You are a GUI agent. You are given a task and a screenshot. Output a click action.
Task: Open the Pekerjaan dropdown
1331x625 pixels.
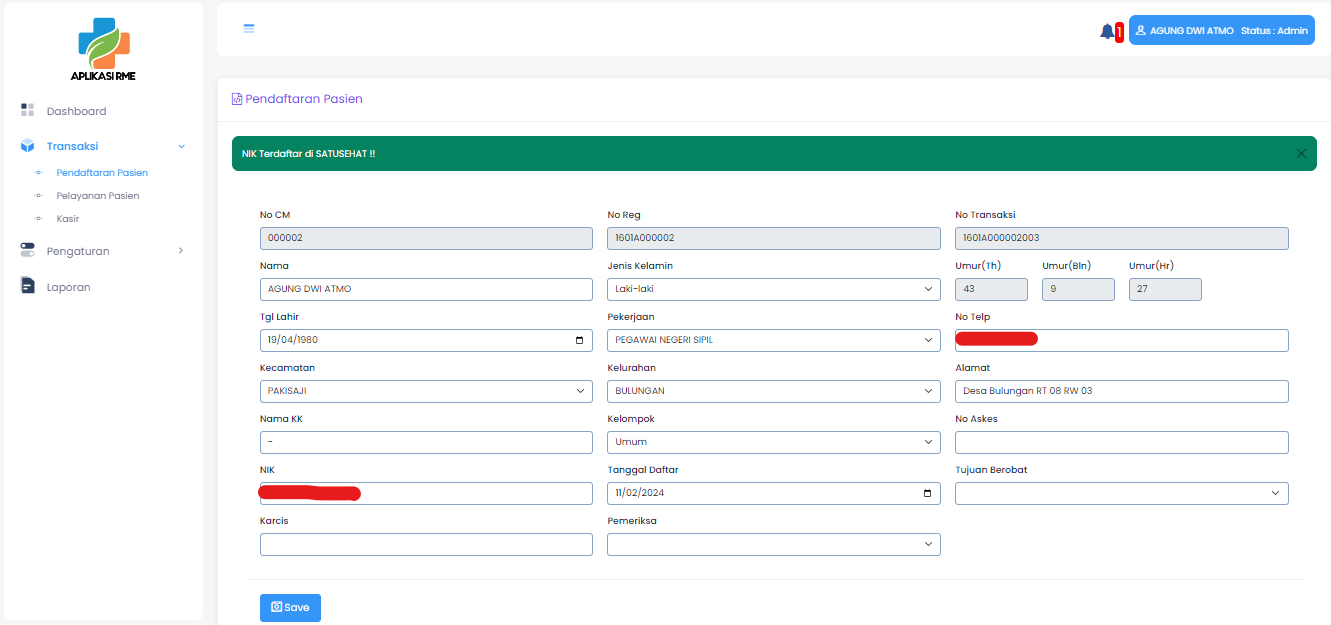[773, 340]
